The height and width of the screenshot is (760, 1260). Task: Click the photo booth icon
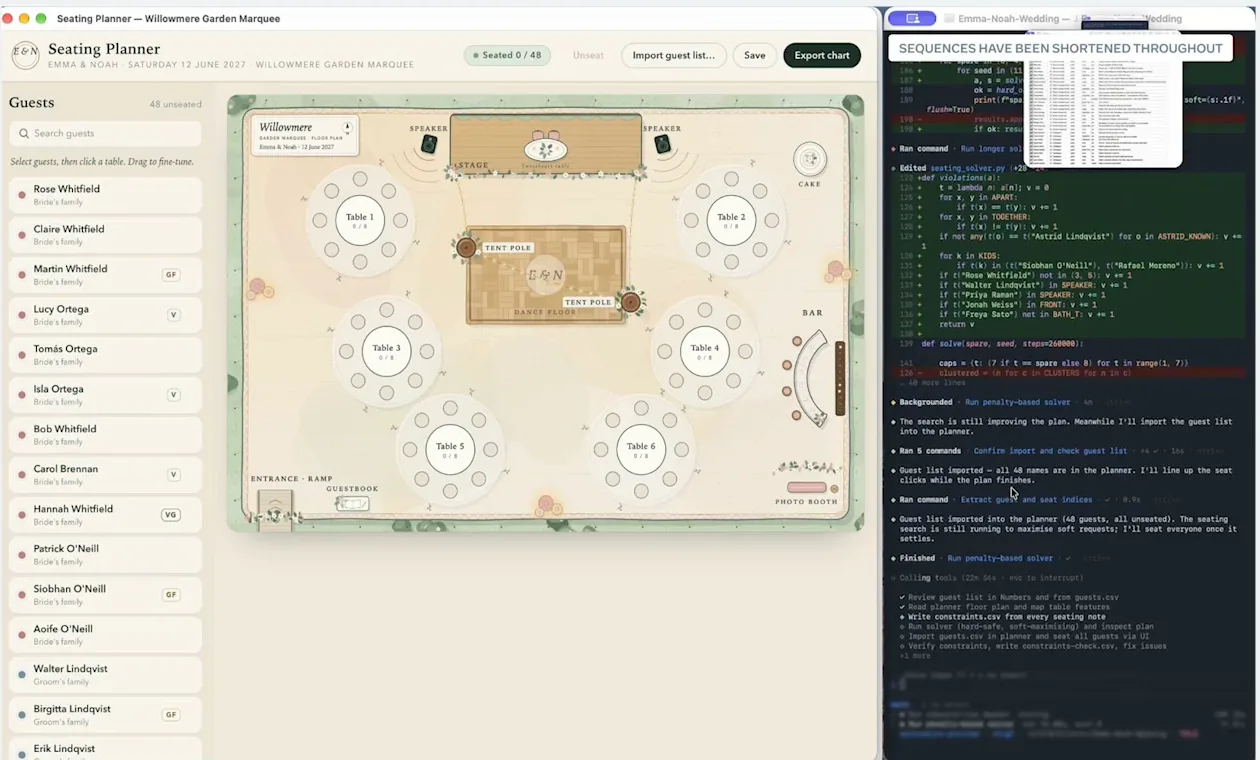(x=806, y=488)
